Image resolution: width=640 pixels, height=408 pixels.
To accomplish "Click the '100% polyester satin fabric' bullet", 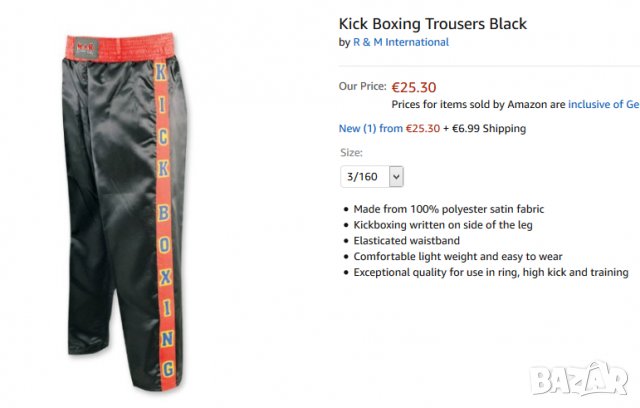I will pos(448,209).
